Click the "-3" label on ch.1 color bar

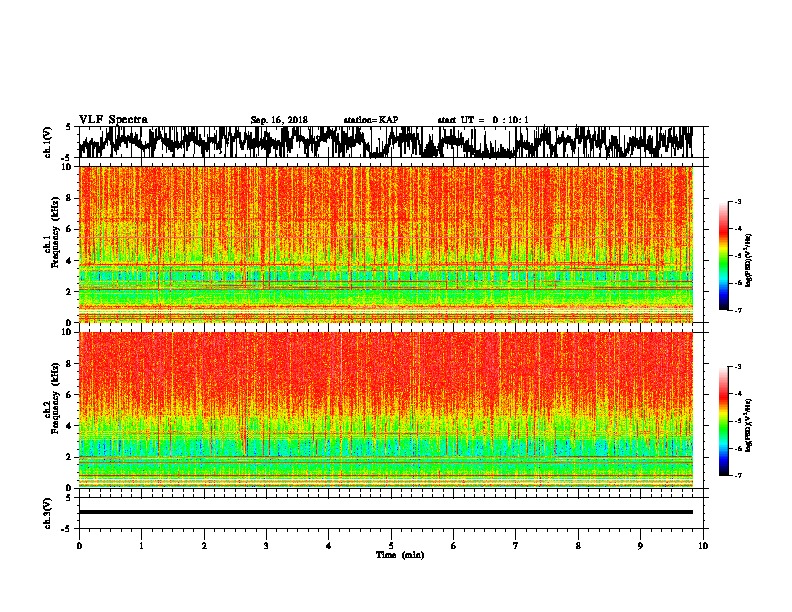point(738,201)
